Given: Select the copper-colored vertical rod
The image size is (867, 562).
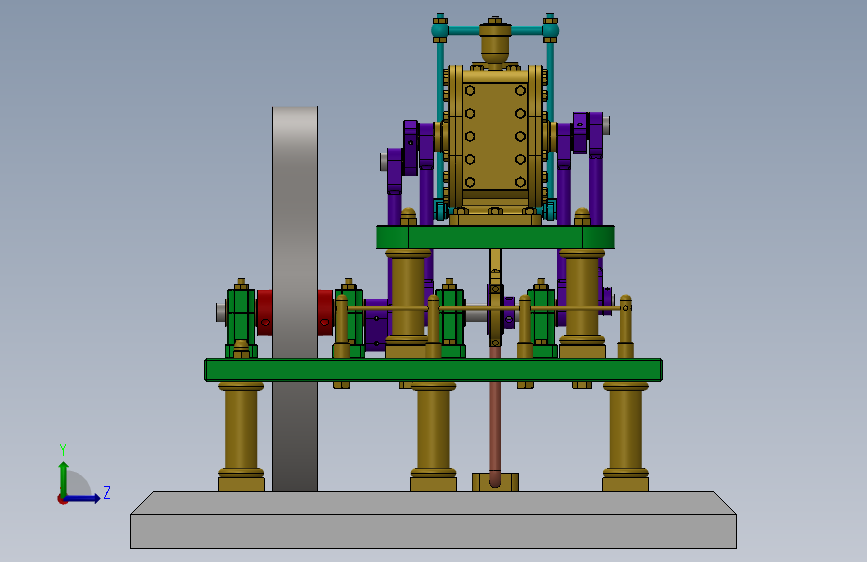Looking at the screenshot, I should point(495,415).
